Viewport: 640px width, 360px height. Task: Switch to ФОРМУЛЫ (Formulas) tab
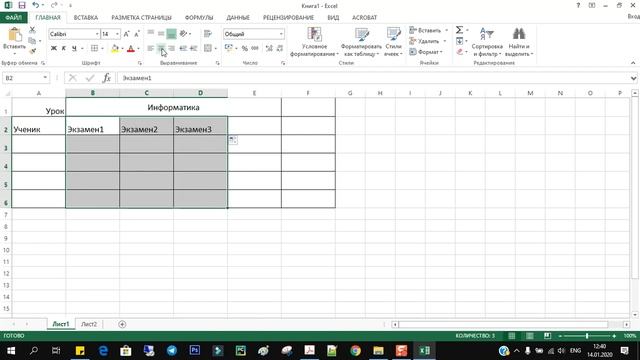click(x=199, y=18)
